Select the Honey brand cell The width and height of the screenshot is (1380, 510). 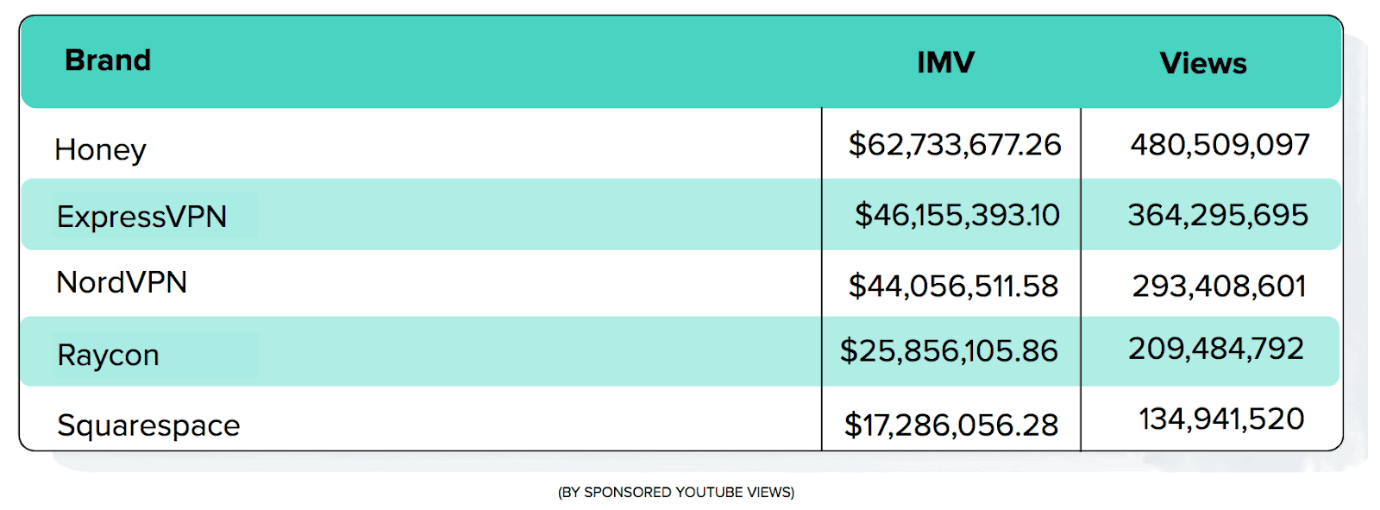point(100,150)
